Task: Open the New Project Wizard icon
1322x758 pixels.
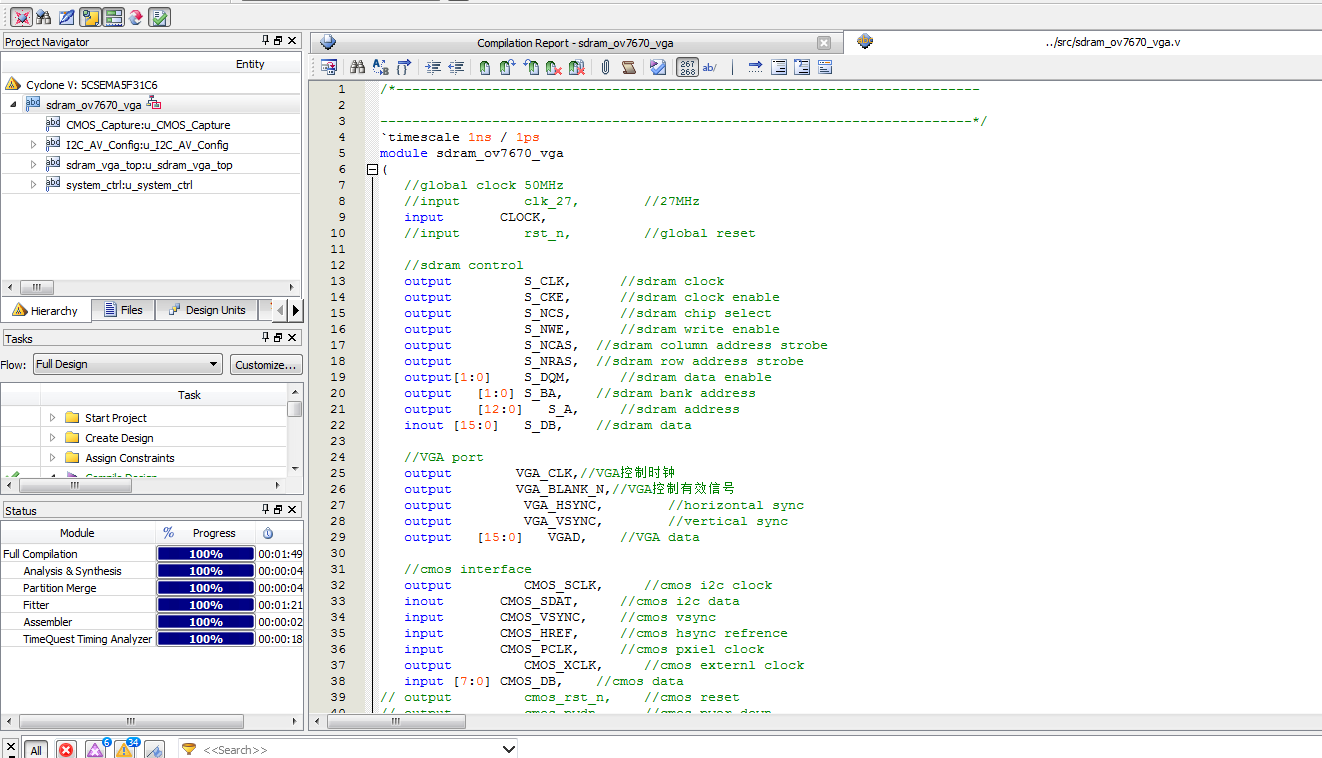Action: (x=22, y=16)
